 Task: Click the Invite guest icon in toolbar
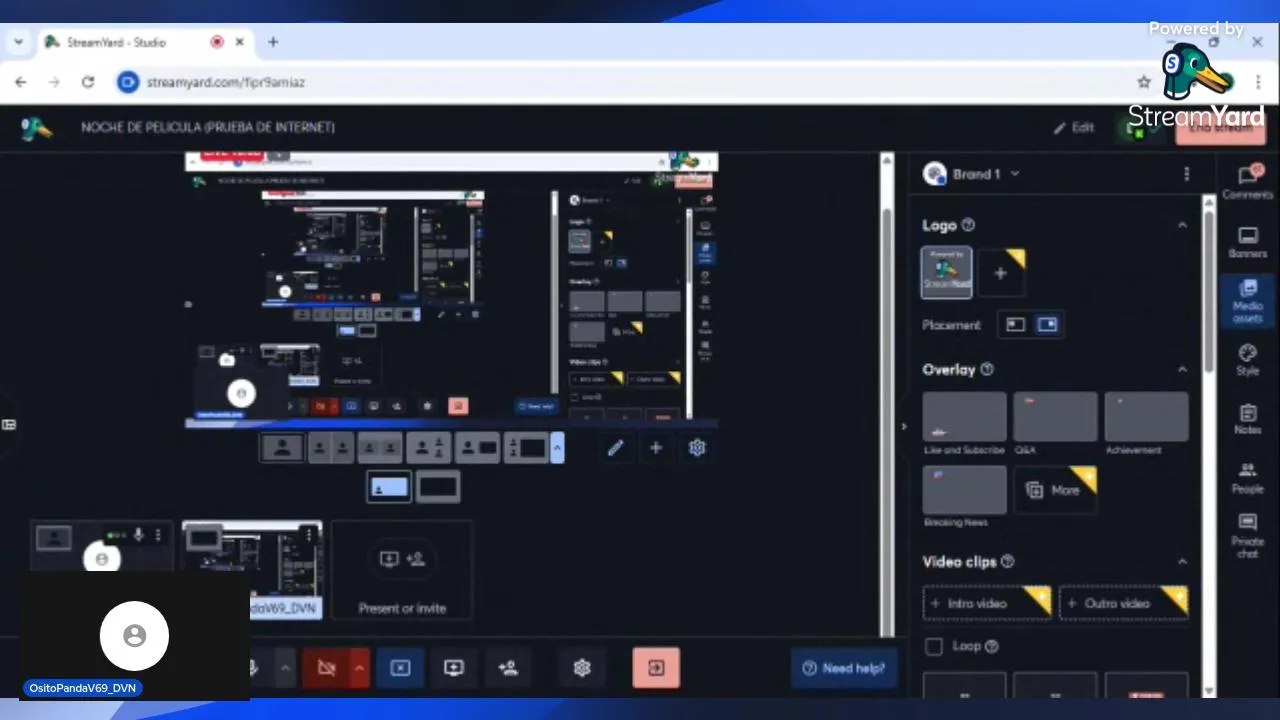click(x=508, y=668)
